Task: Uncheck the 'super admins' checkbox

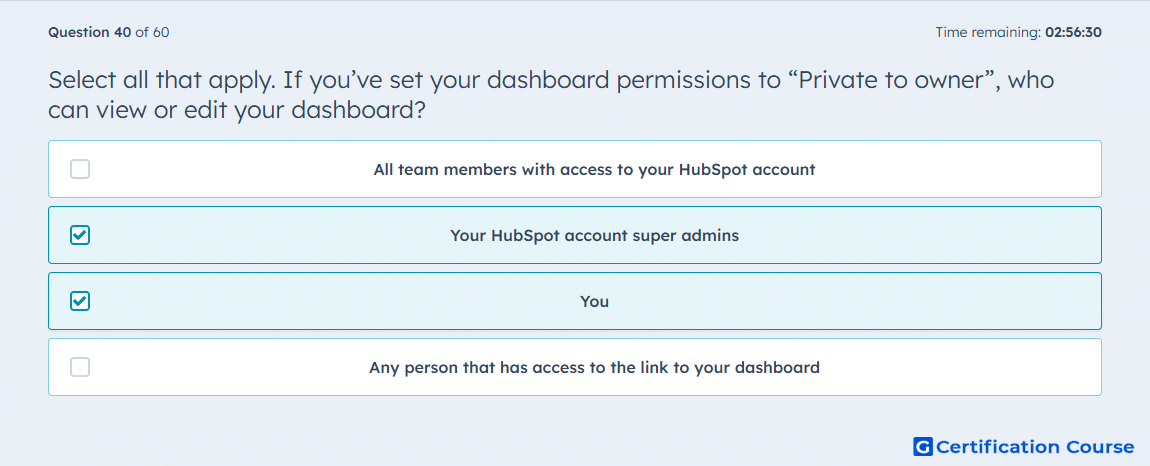Action: [x=80, y=236]
